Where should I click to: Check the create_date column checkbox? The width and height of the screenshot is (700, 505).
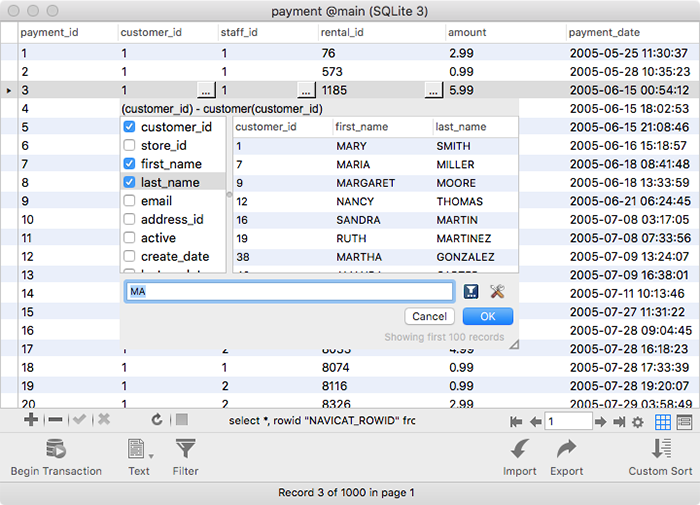[x=129, y=256]
